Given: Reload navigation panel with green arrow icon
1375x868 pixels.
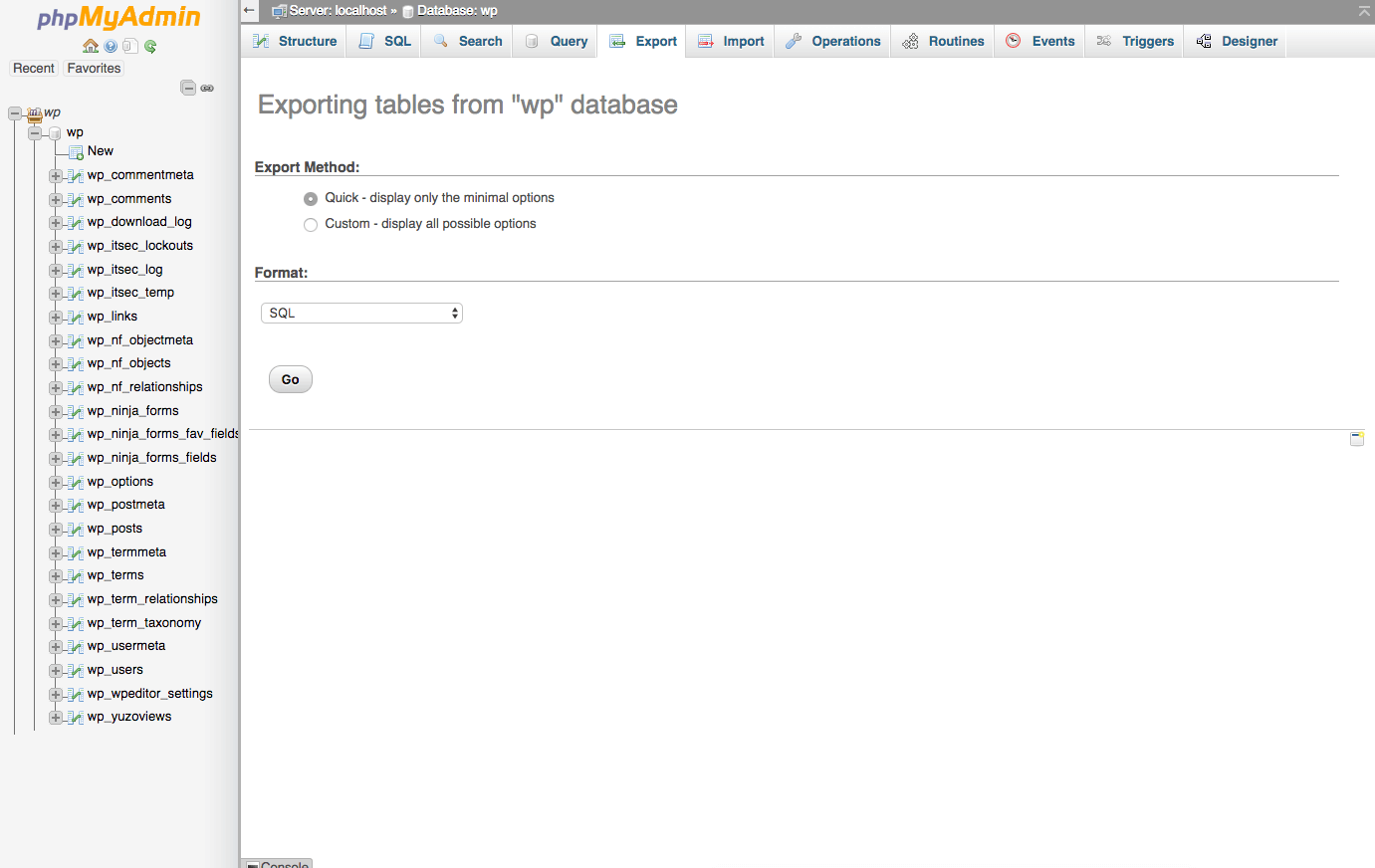Looking at the screenshot, I should pyautogui.click(x=150, y=46).
